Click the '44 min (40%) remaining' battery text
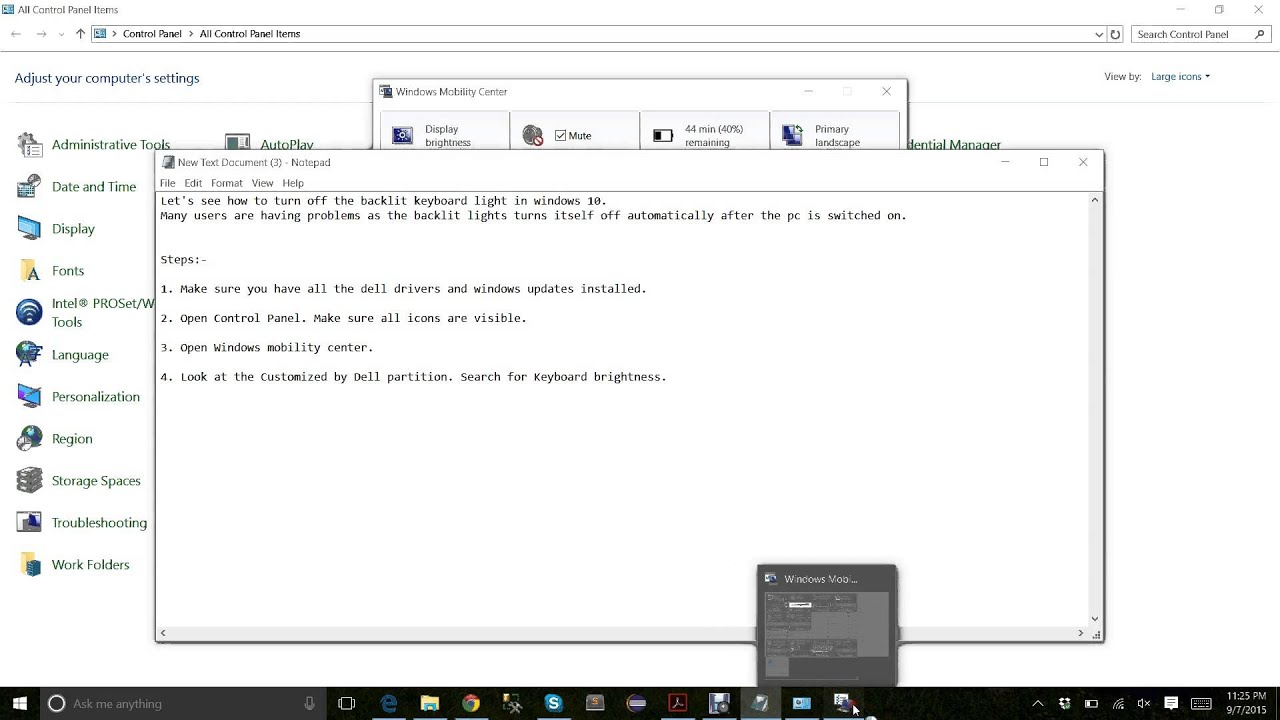 (x=714, y=136)
